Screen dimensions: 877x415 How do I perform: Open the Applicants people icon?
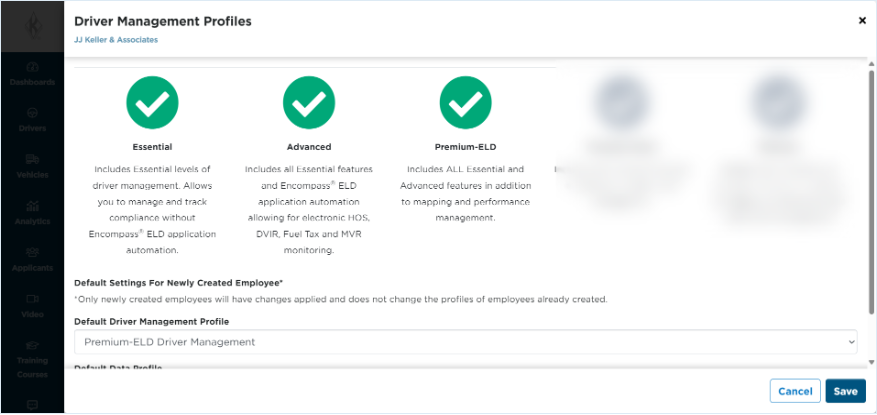pos(32,253)
